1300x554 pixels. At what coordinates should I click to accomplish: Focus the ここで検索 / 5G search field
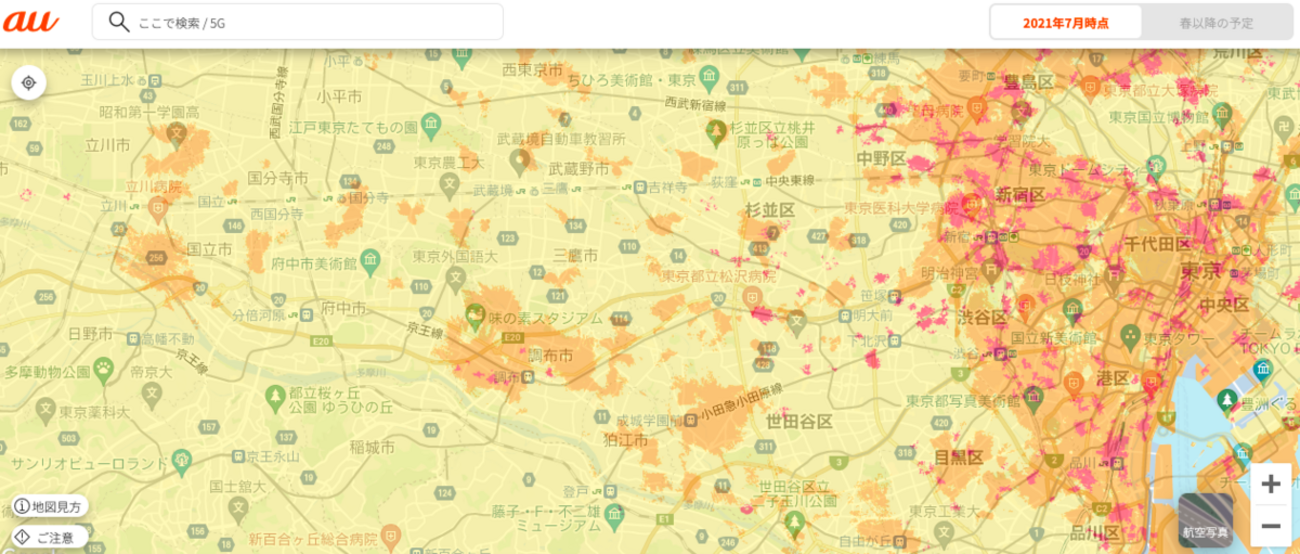[298, 21]
